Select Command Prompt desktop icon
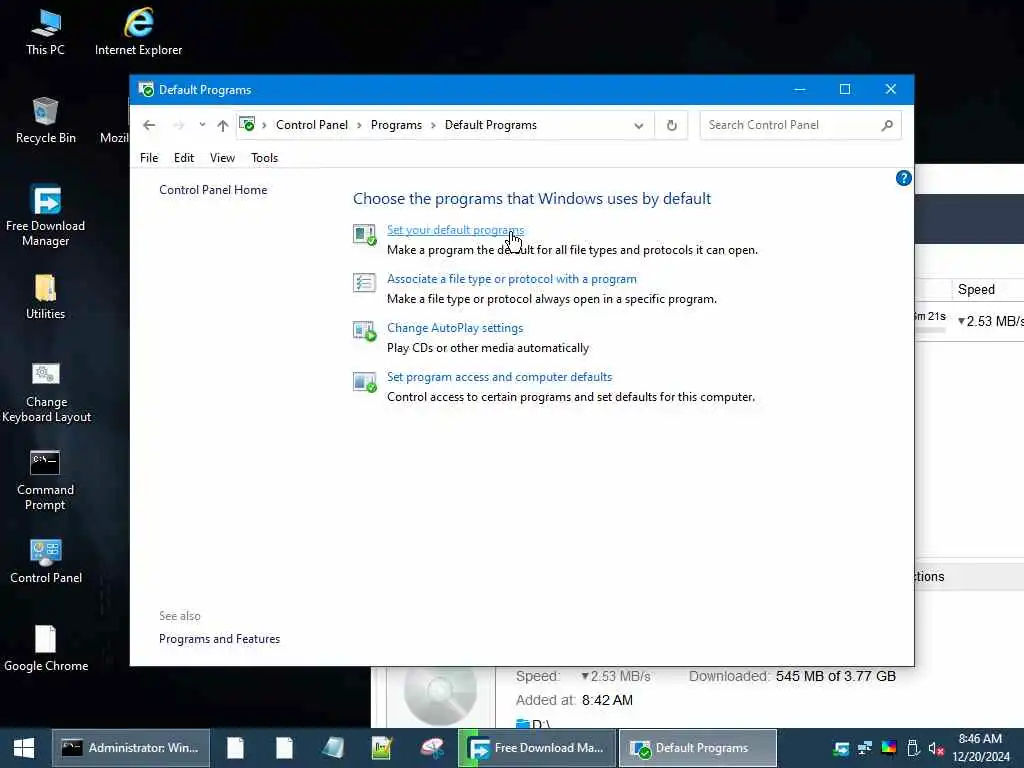 pyautogui.click(x=45, y=480)
